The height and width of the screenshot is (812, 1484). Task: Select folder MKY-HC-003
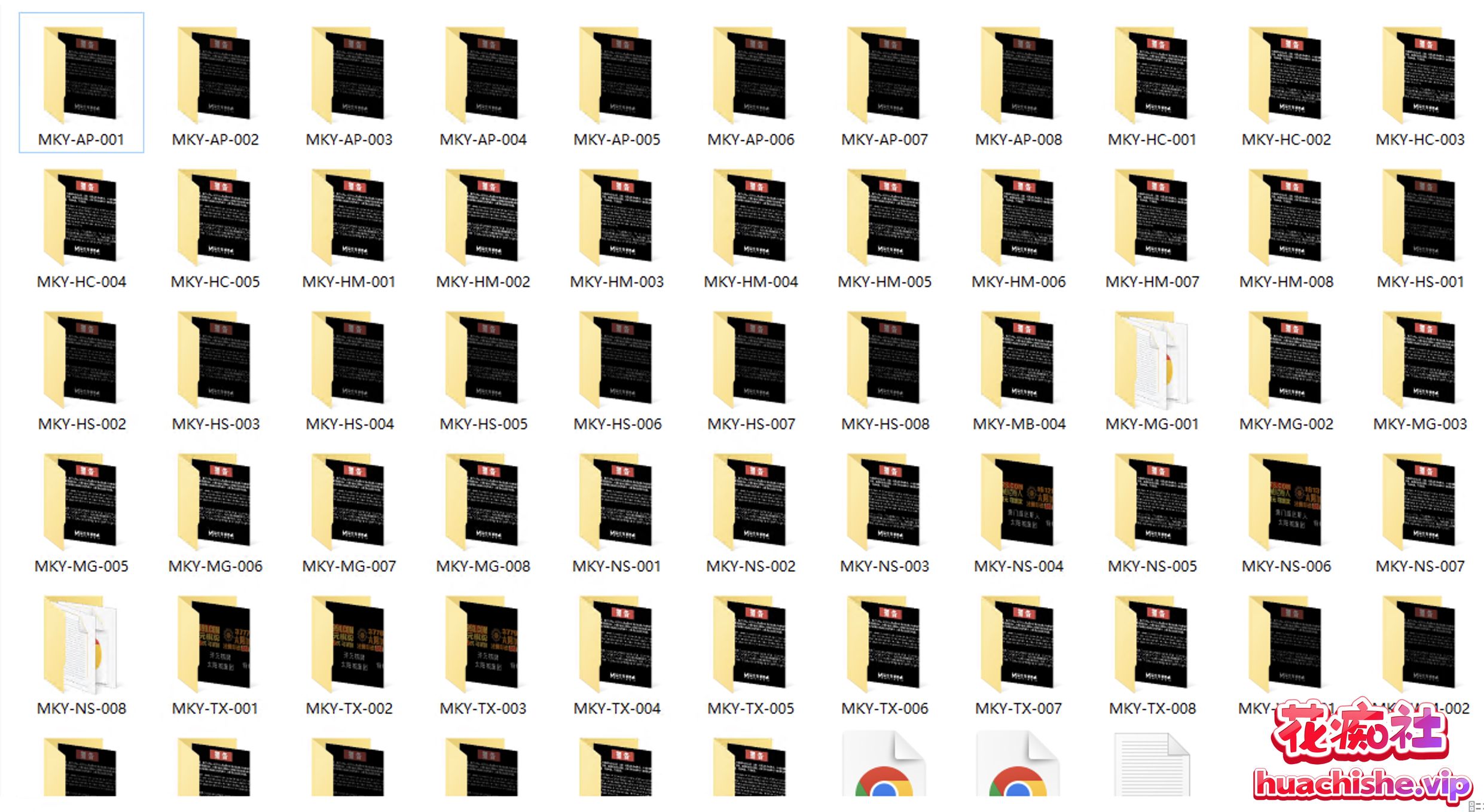point(1420,76)
